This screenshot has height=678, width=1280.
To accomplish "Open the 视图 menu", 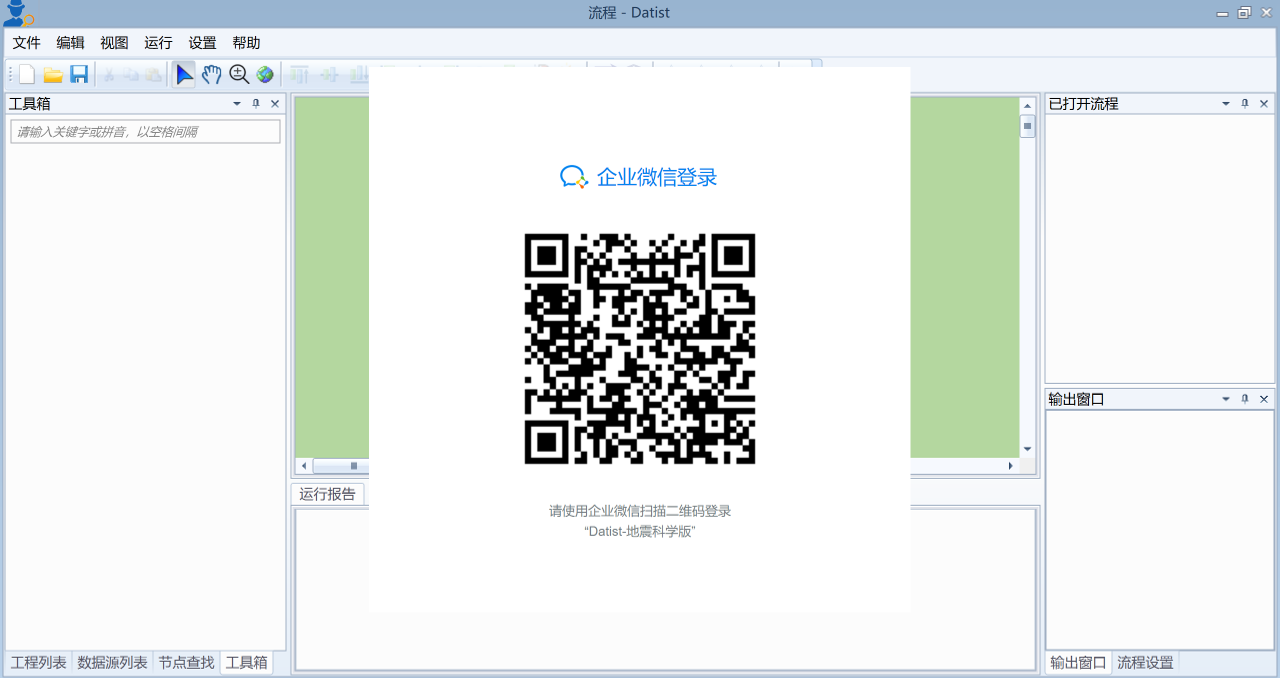I will point(115,43).
